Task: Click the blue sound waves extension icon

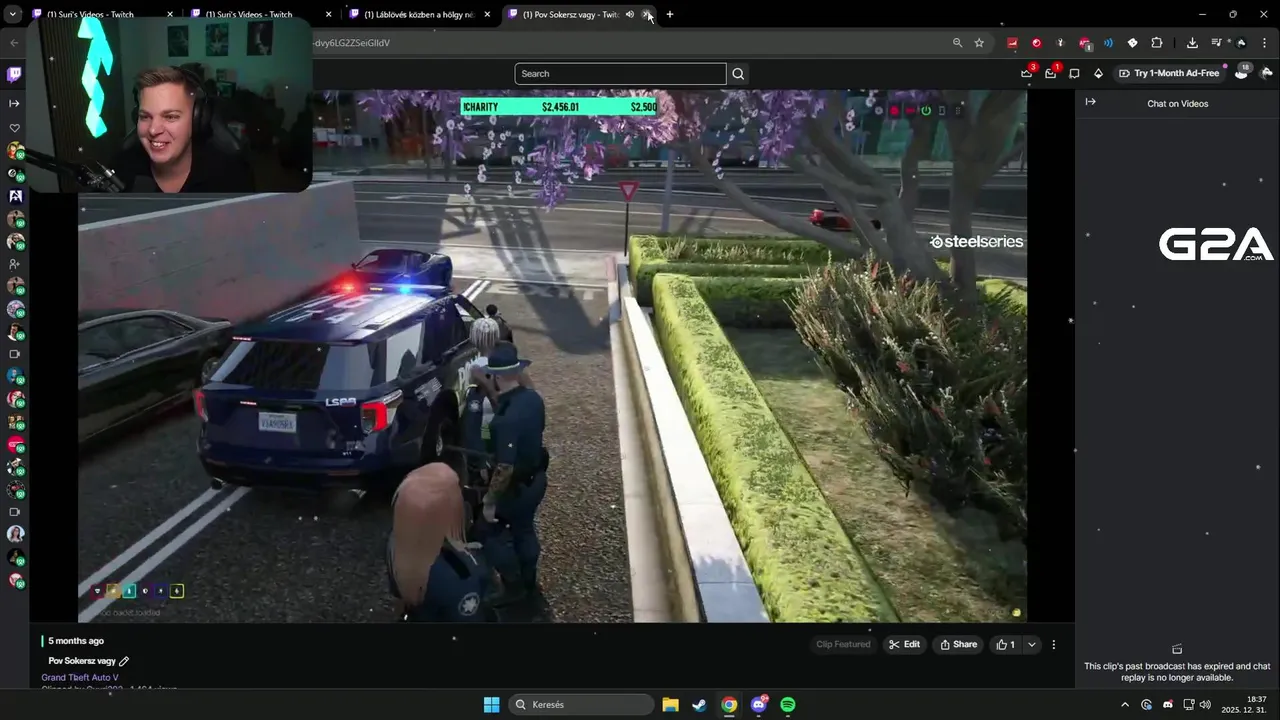Action: pos(1108,43)
